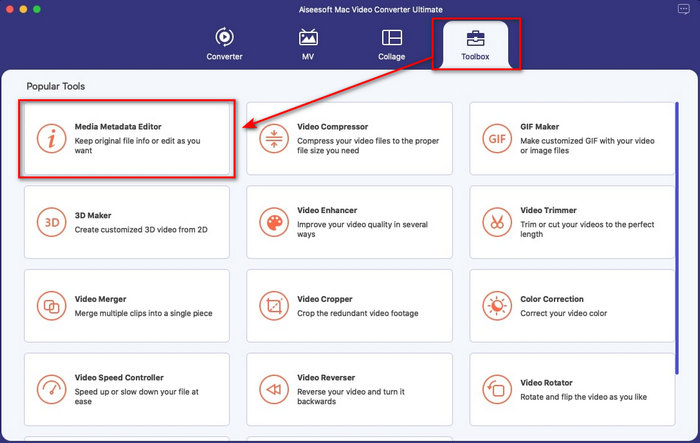Open Video Enhancer title

[327, 210]
